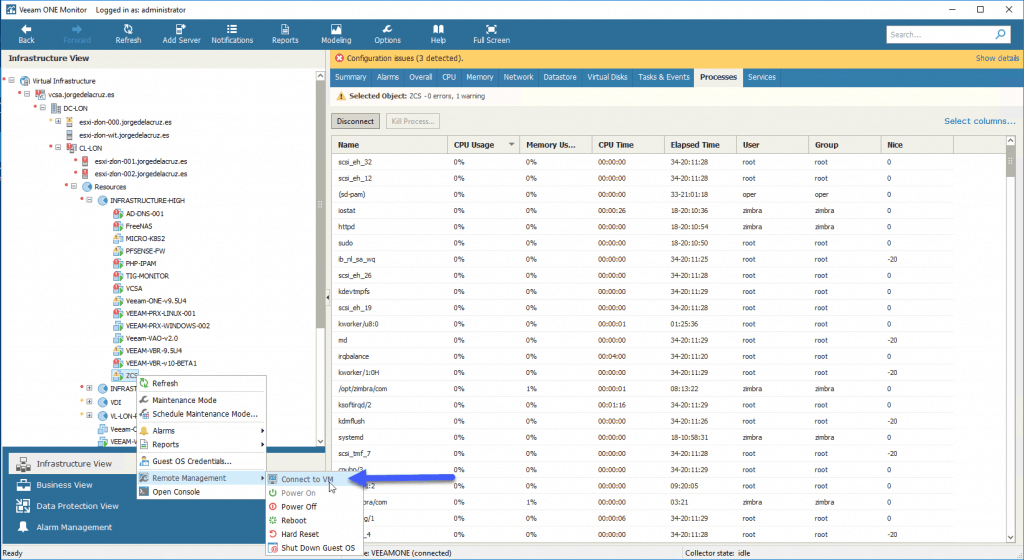Sort by the CPU Usage column dropdown arrow
Image resolution: width=1024 pixels, height=560 pixels.
coord(511,145)
